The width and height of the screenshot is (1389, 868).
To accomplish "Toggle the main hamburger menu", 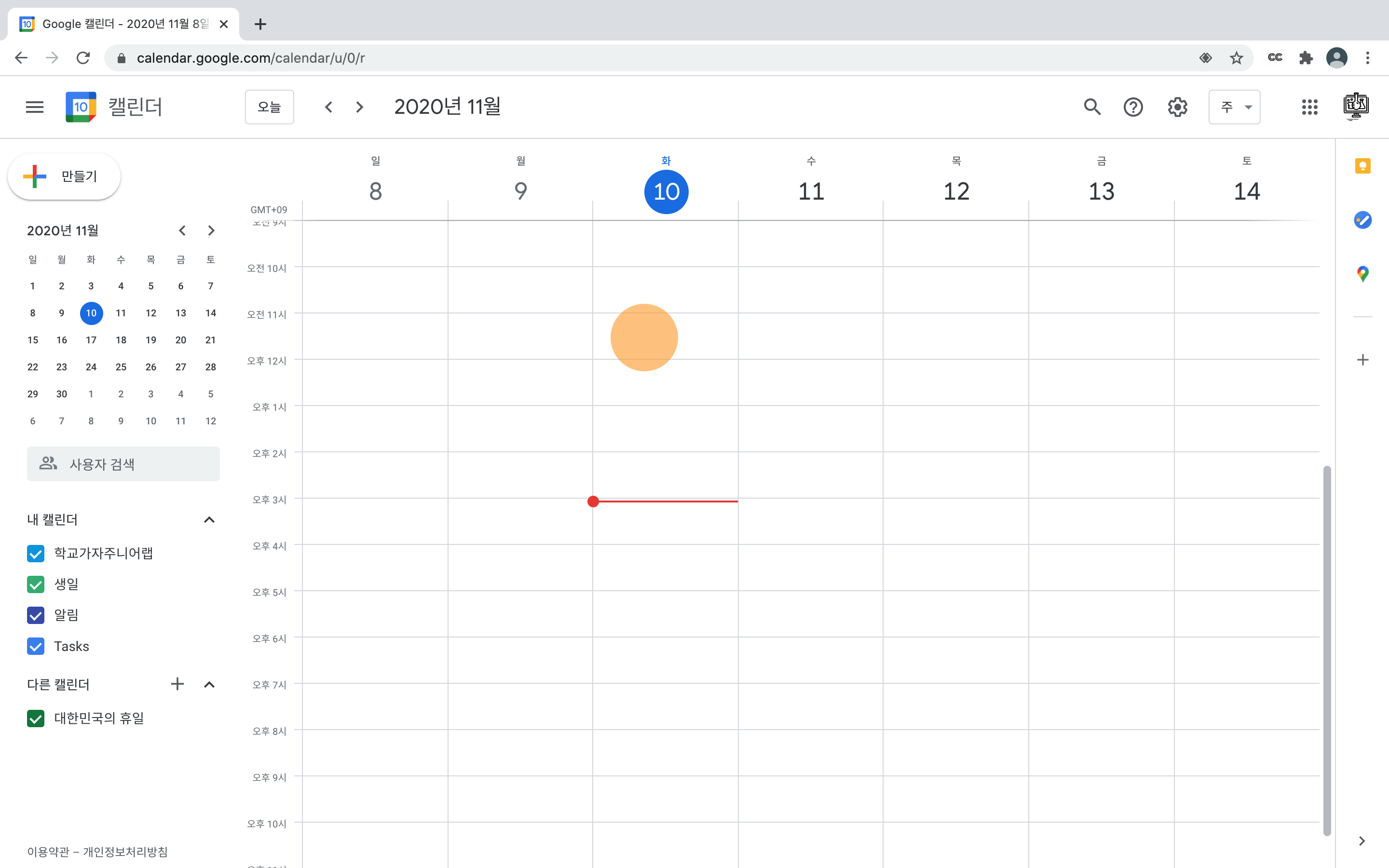I will click(x=34, y=107).
